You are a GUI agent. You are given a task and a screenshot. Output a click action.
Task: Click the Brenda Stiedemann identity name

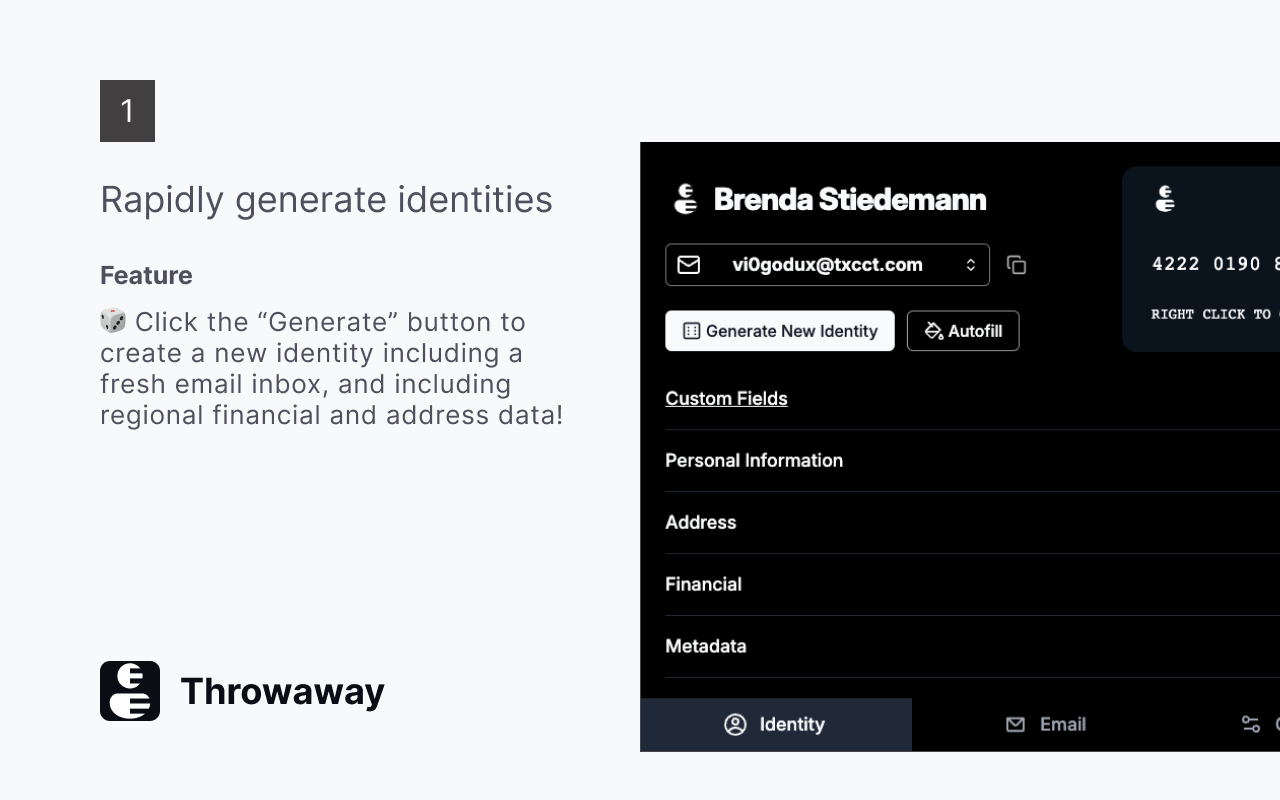coord(850,199)
